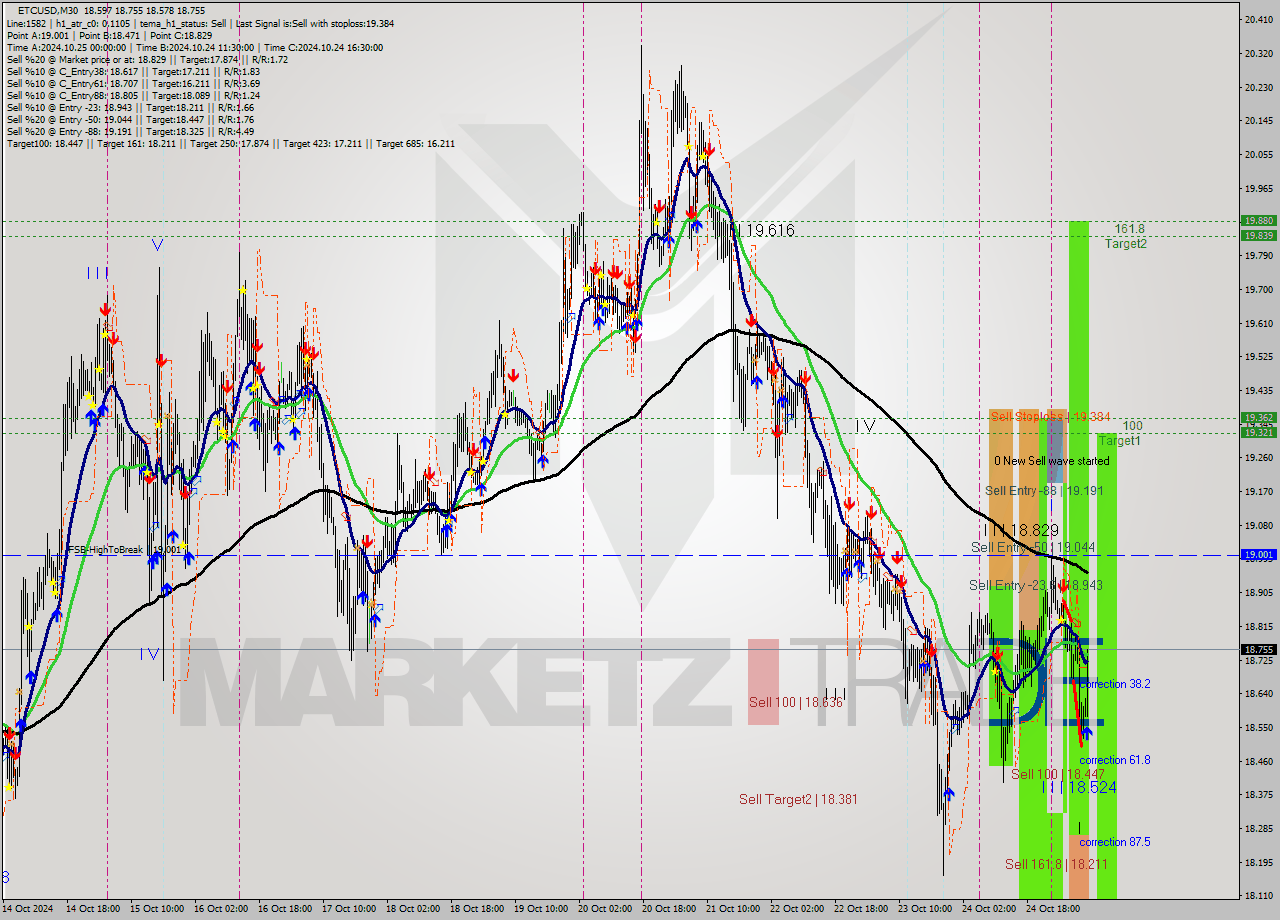1280x920 pixels.
Task: Click the ETCUSD,M30 symbol title text
Action: pos(46,10)
